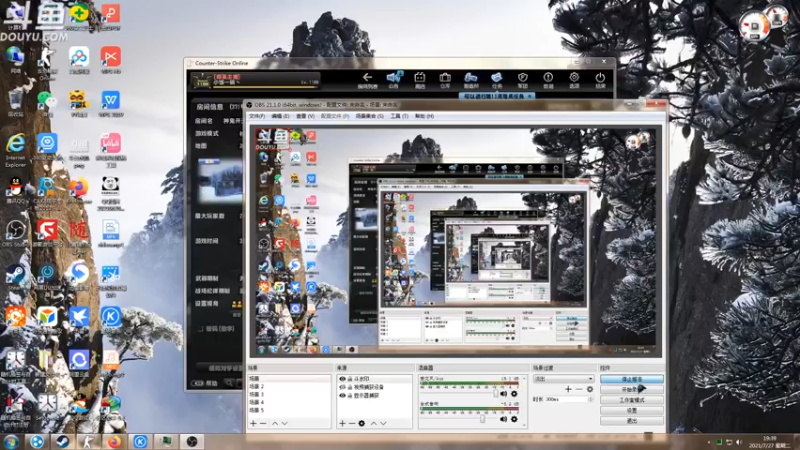Click the back arrow in Counter-Strike Online toolbar
The width and height of the screenshot is (800, 450).
(x=367, y=78)
